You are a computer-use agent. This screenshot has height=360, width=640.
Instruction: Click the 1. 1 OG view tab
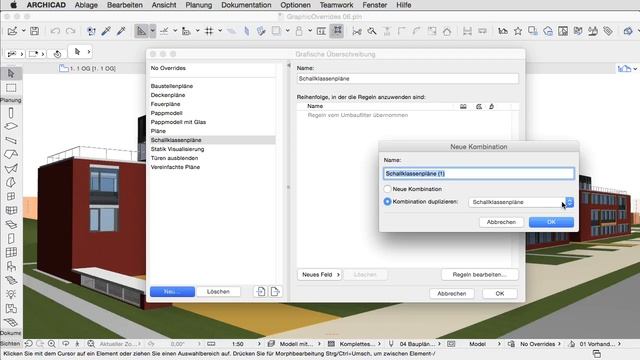pyautogui.click(x=88, y=69)
